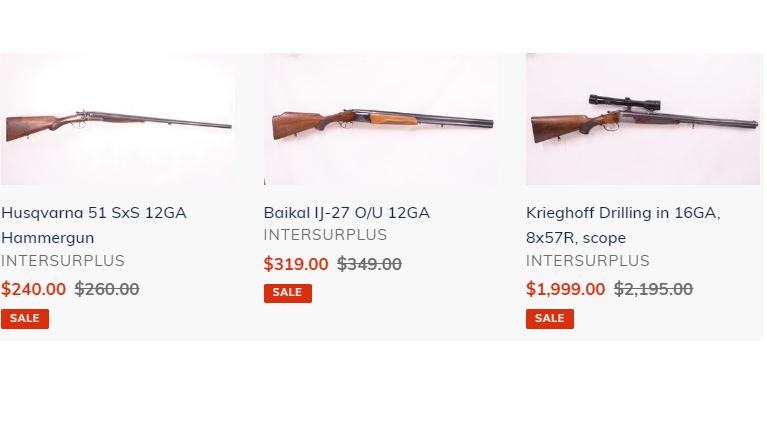Click the wooden stock of the Husqvarna shotgun
Image resolution: width=767 pixels, height=426 pixels.
coord(28,128)
